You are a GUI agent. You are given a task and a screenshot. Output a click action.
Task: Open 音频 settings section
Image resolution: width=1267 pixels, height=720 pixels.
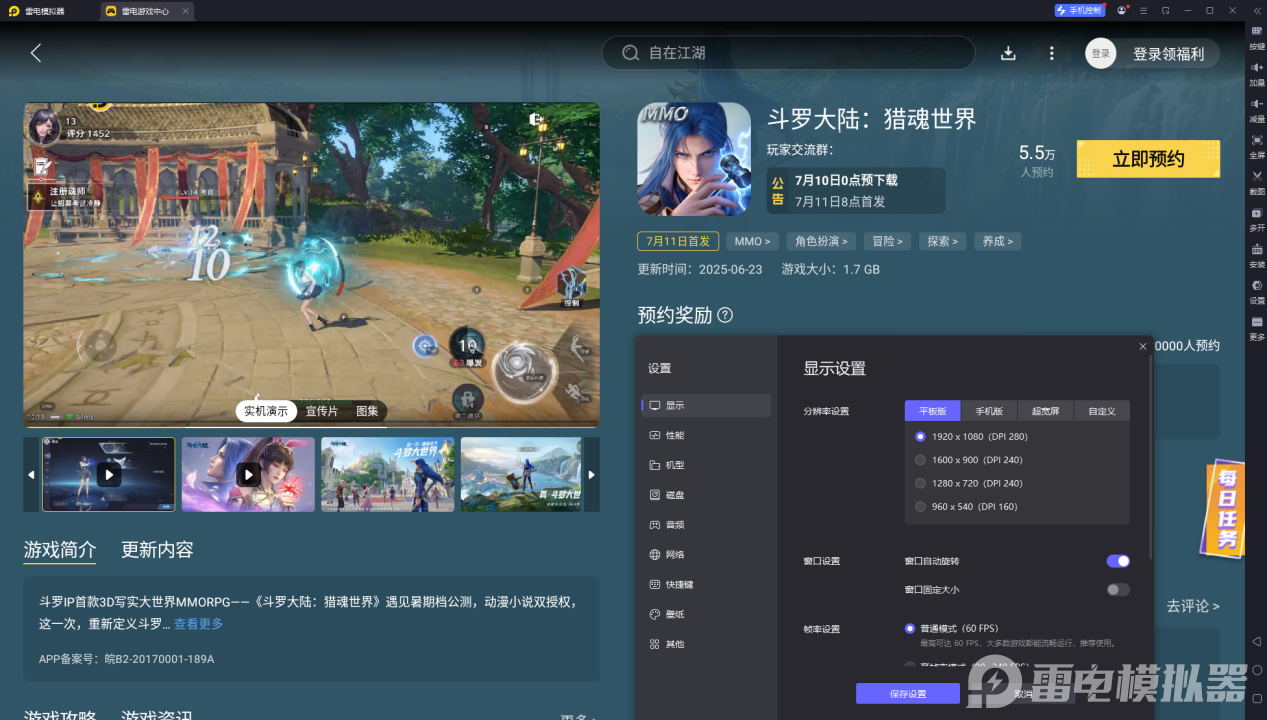click(x=706, y=524)
